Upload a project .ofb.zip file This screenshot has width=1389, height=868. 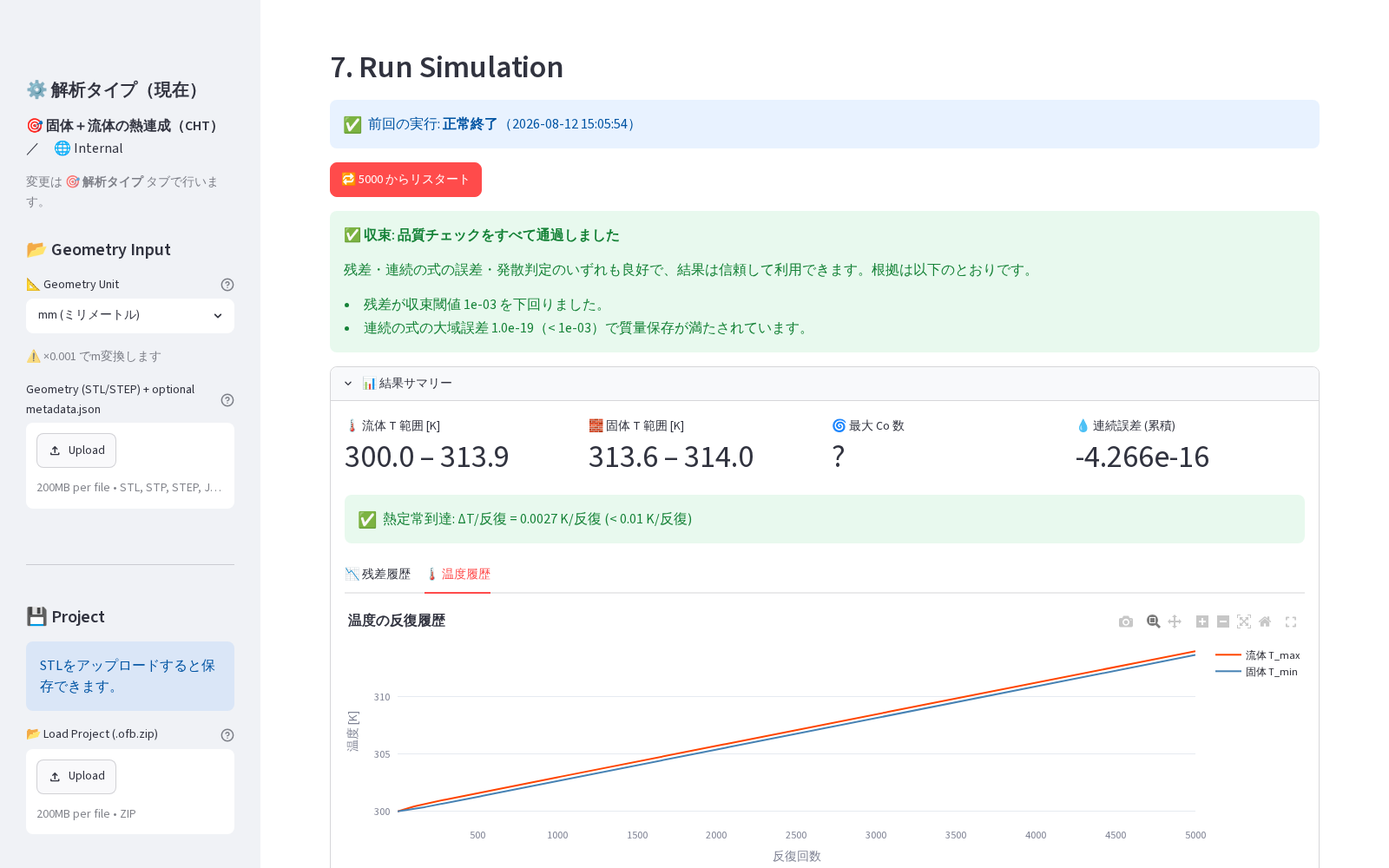click(x=76, y=777)
